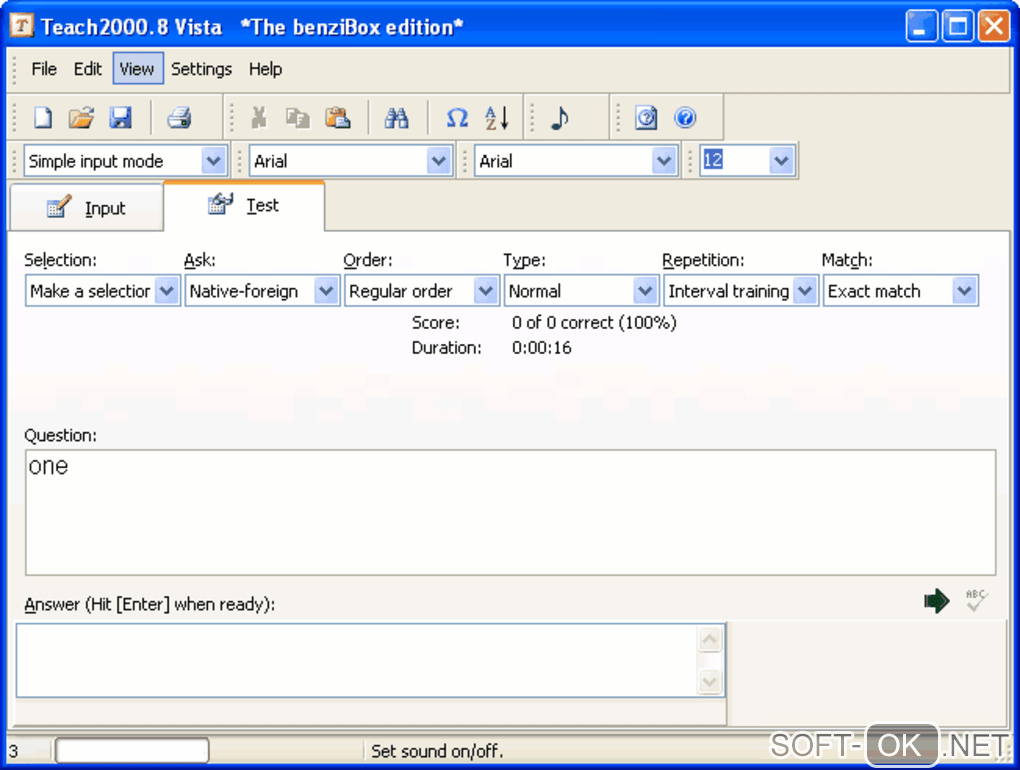The height and width of the screenshot is (770, 1020).
Task: Expand the first Arial font dropdown
Action: (x=439, y=161)
